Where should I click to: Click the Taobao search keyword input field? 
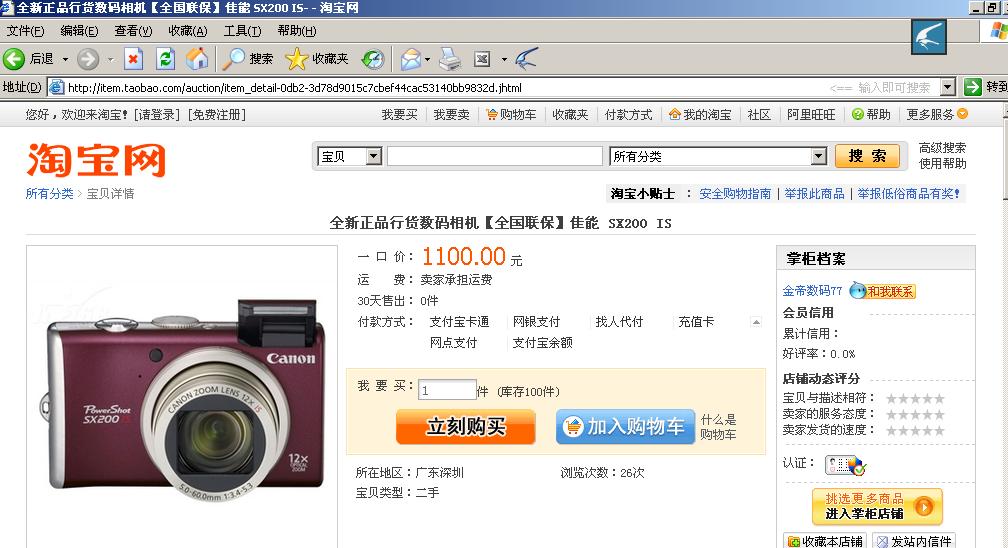494,156
